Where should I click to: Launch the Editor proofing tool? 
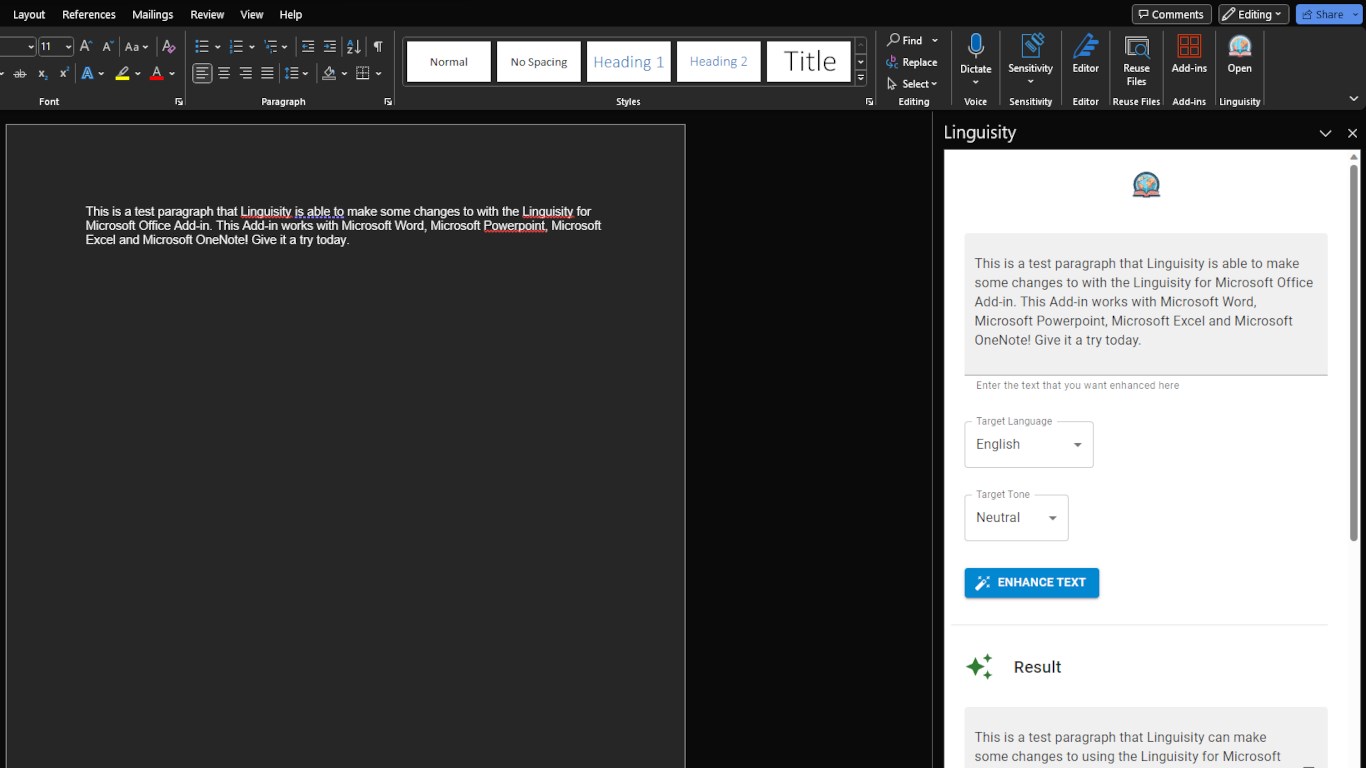1085,54
